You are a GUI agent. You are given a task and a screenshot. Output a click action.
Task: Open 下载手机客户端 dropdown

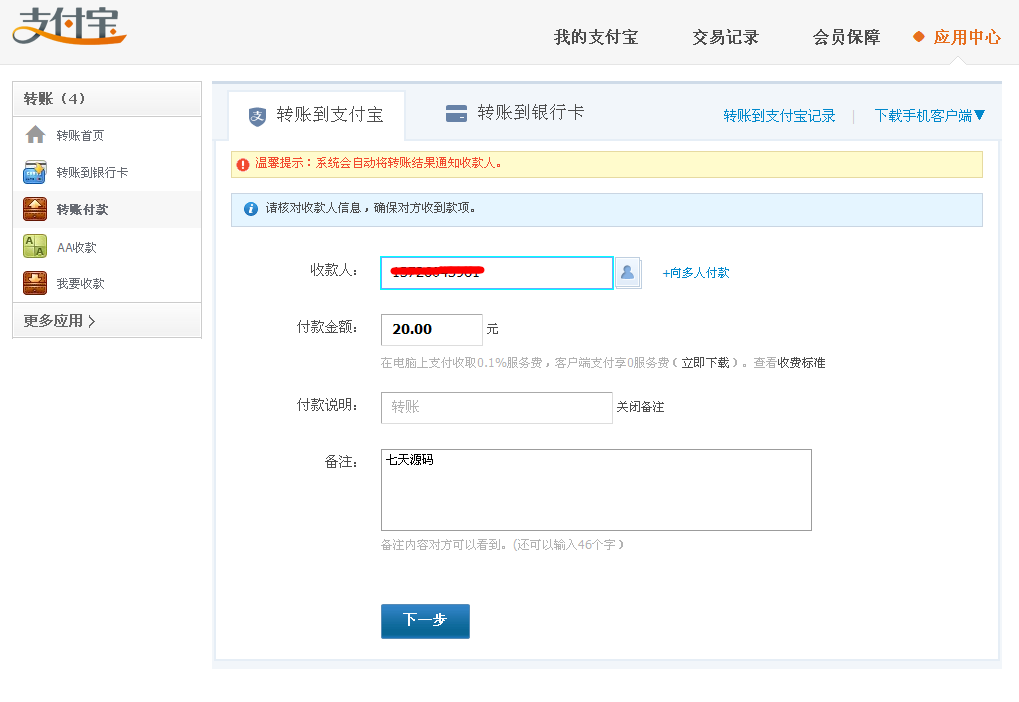click(x=929, y=115)
